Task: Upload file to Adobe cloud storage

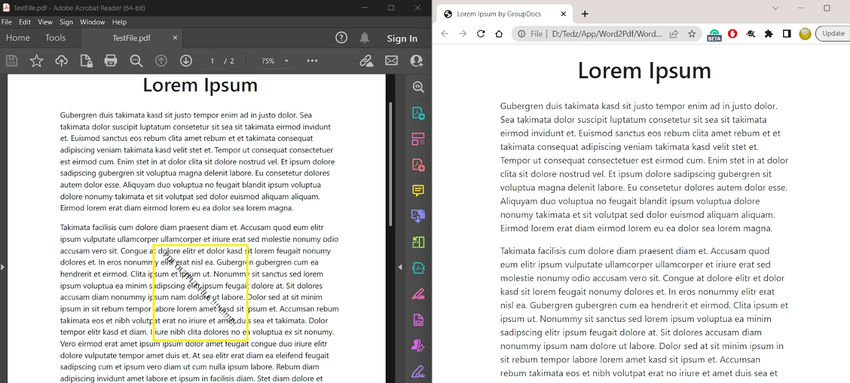Action: [61, 61]
